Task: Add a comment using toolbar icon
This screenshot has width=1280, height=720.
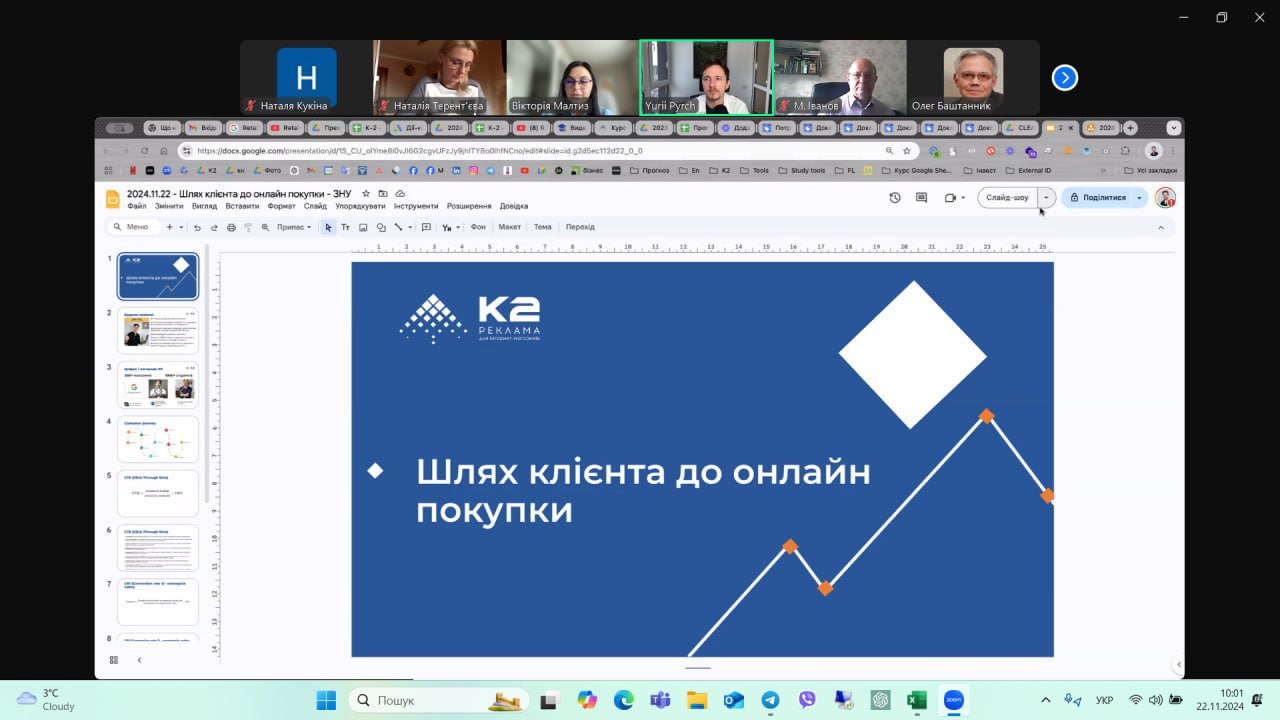Action: point(426,227)
